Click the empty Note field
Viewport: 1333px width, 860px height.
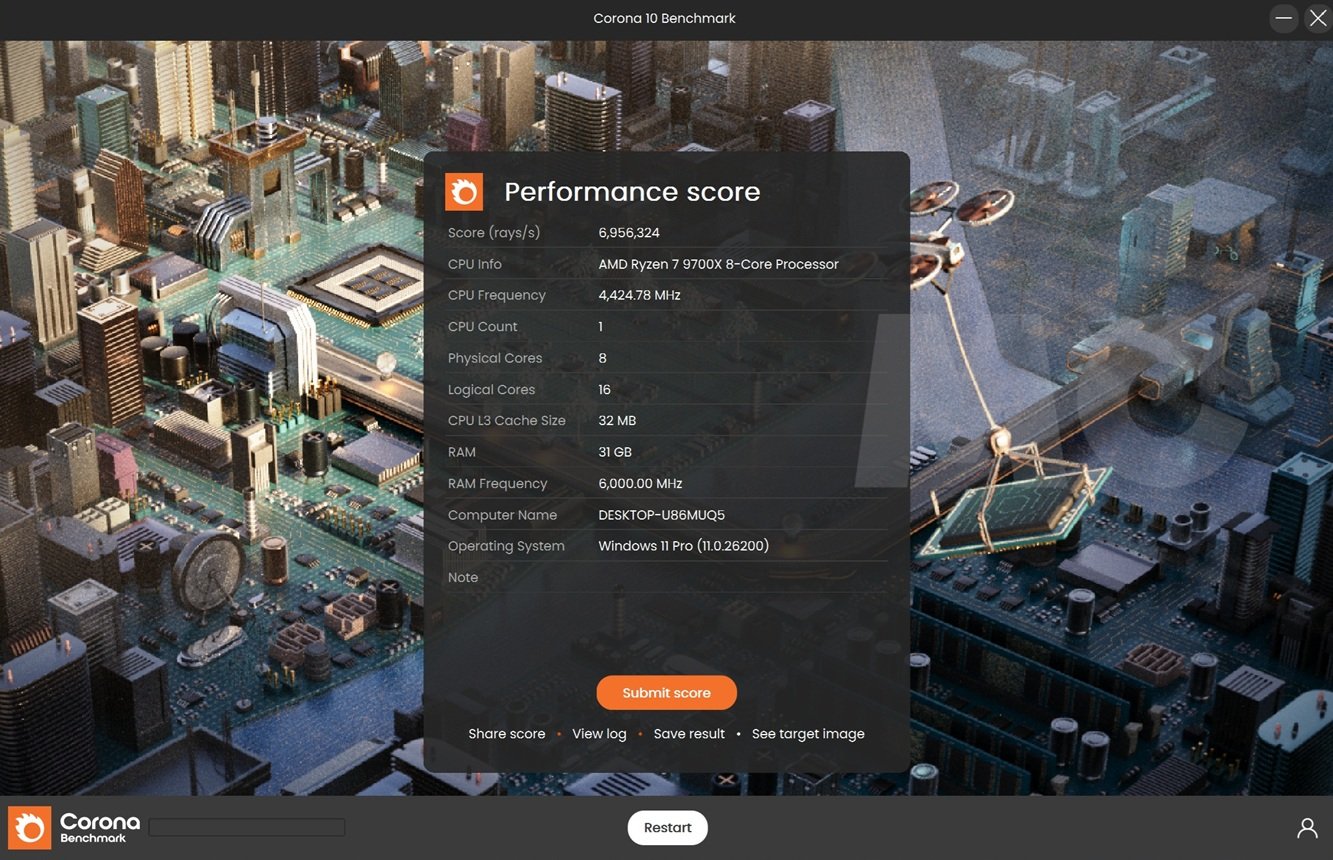click(x=700, y=577)
